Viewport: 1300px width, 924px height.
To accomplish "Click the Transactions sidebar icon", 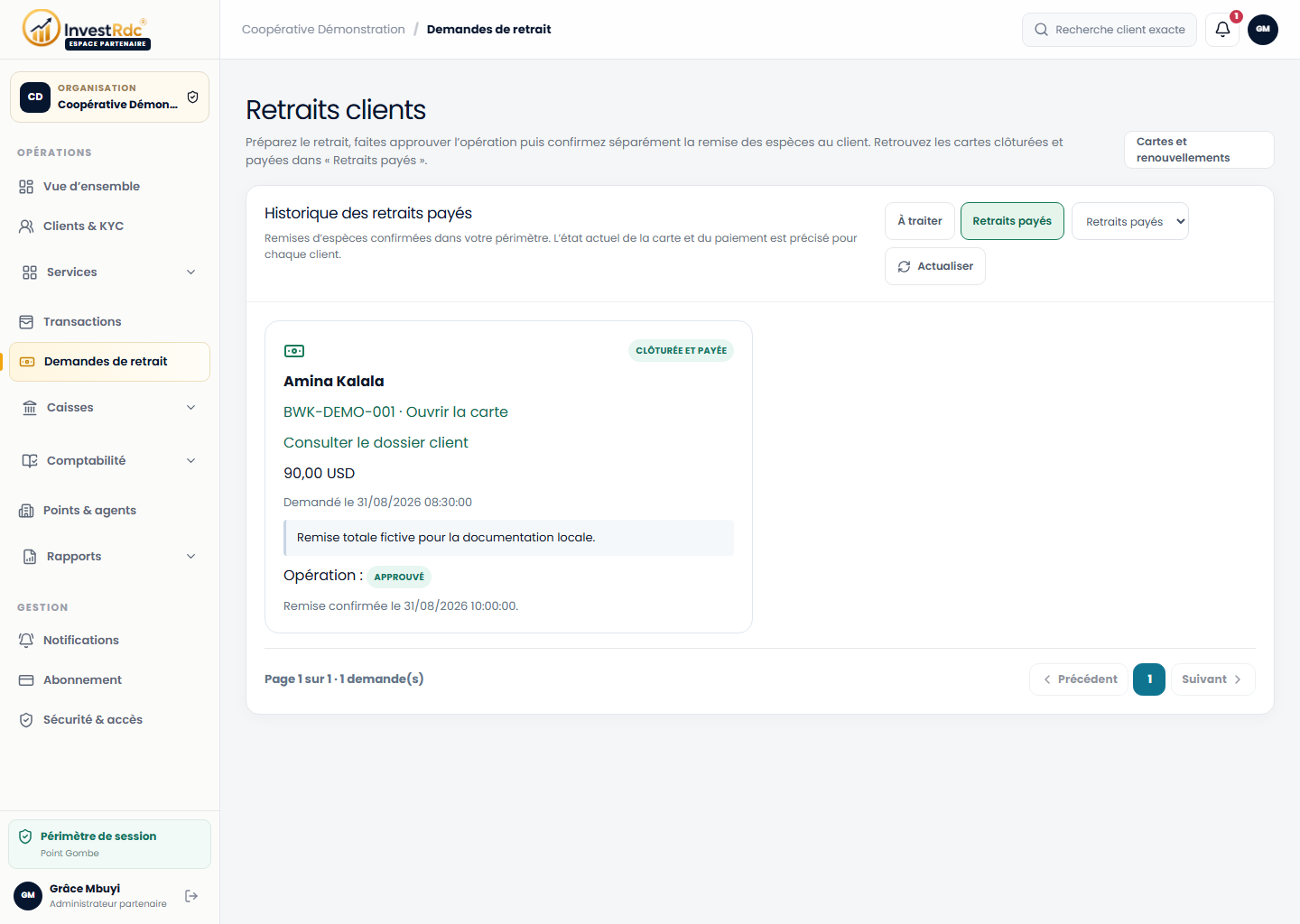I will pos(26,322).
